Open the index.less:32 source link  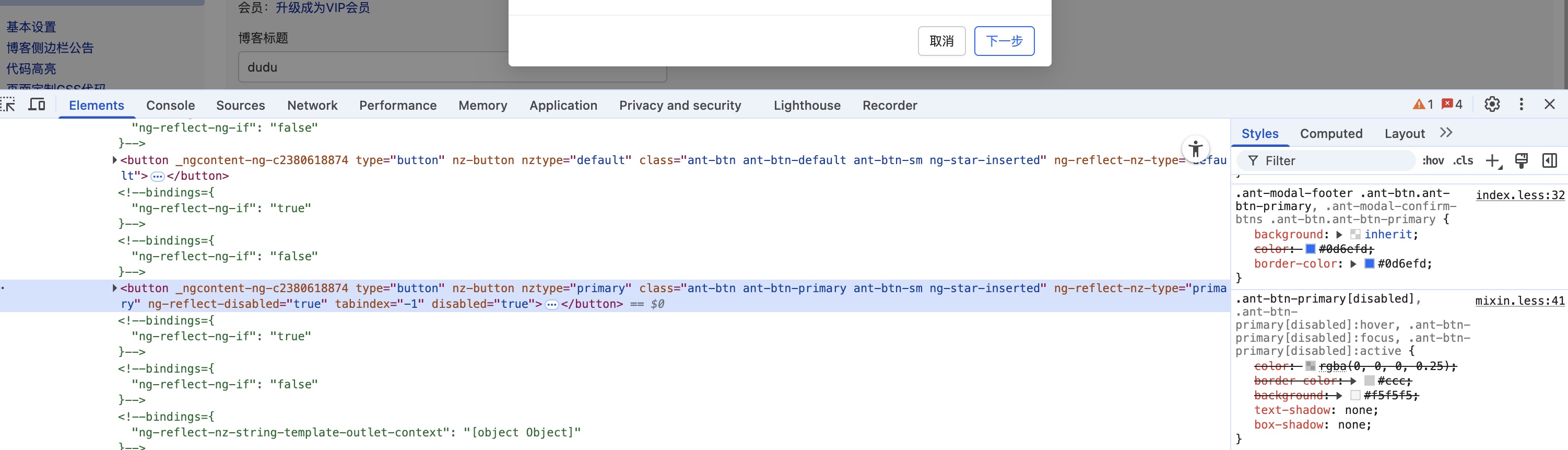pos(1519,195)
